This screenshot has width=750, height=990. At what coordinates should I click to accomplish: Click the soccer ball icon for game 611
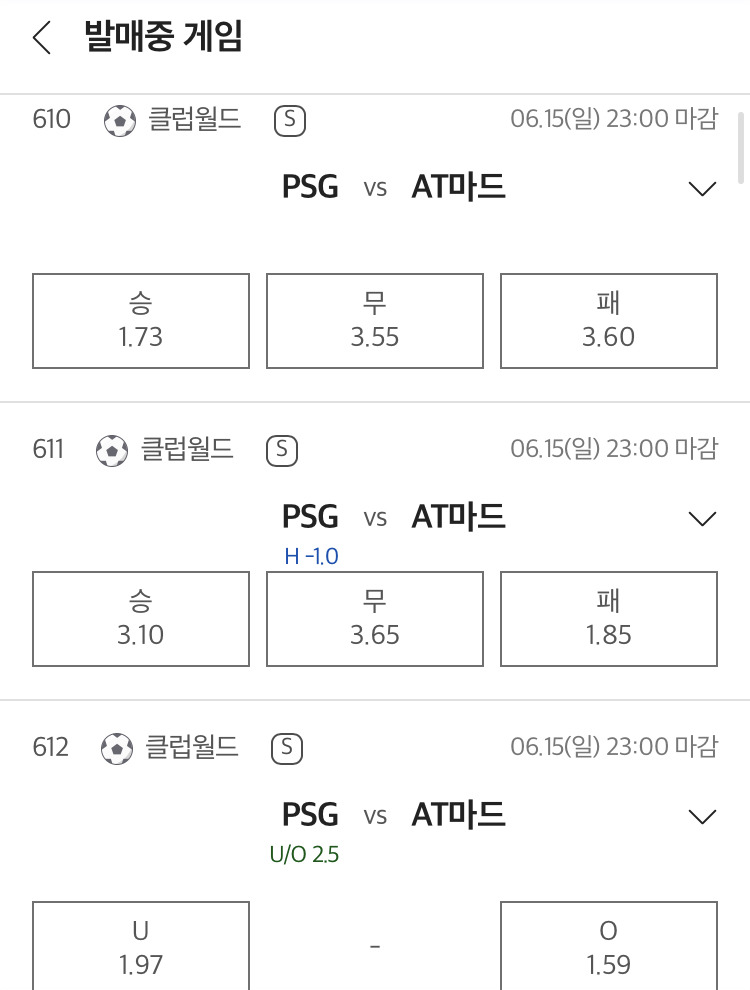point(112,451)
